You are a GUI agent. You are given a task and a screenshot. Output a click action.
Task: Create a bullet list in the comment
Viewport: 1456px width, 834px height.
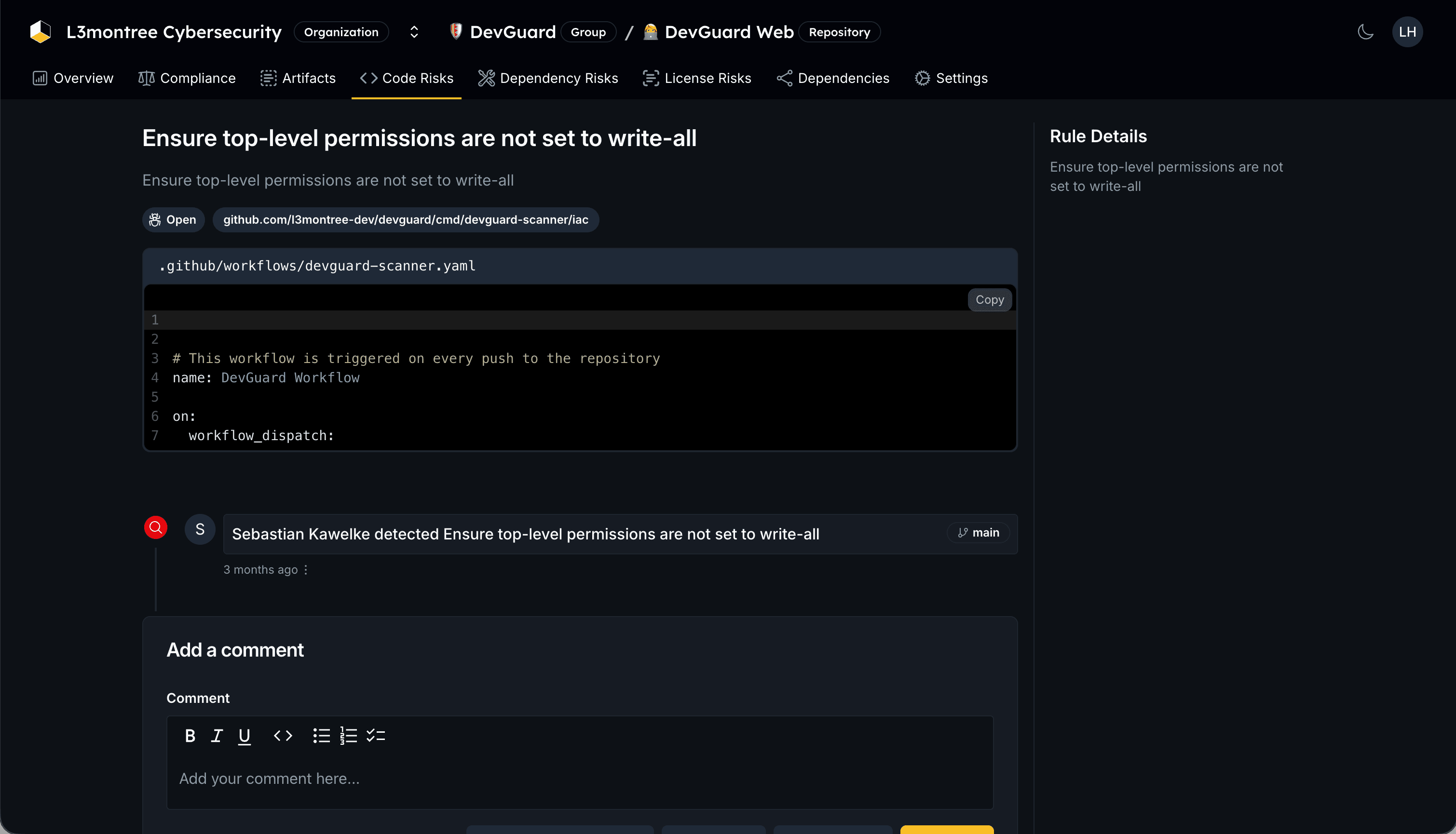click(x=322, y=736)
